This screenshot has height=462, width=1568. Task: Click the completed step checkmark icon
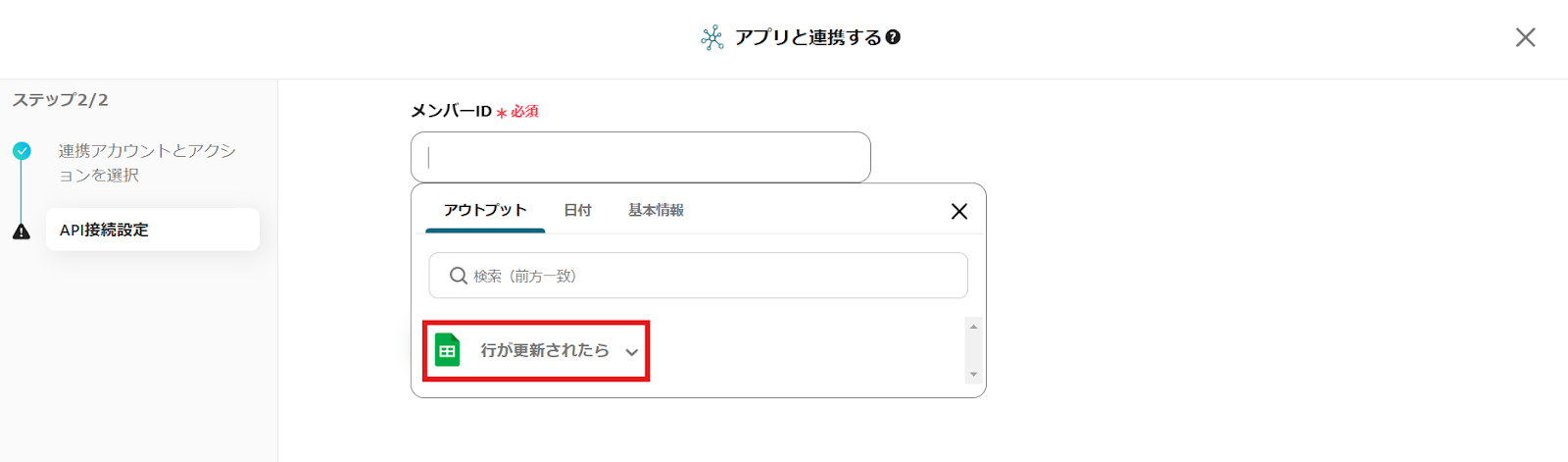(22, 151)
